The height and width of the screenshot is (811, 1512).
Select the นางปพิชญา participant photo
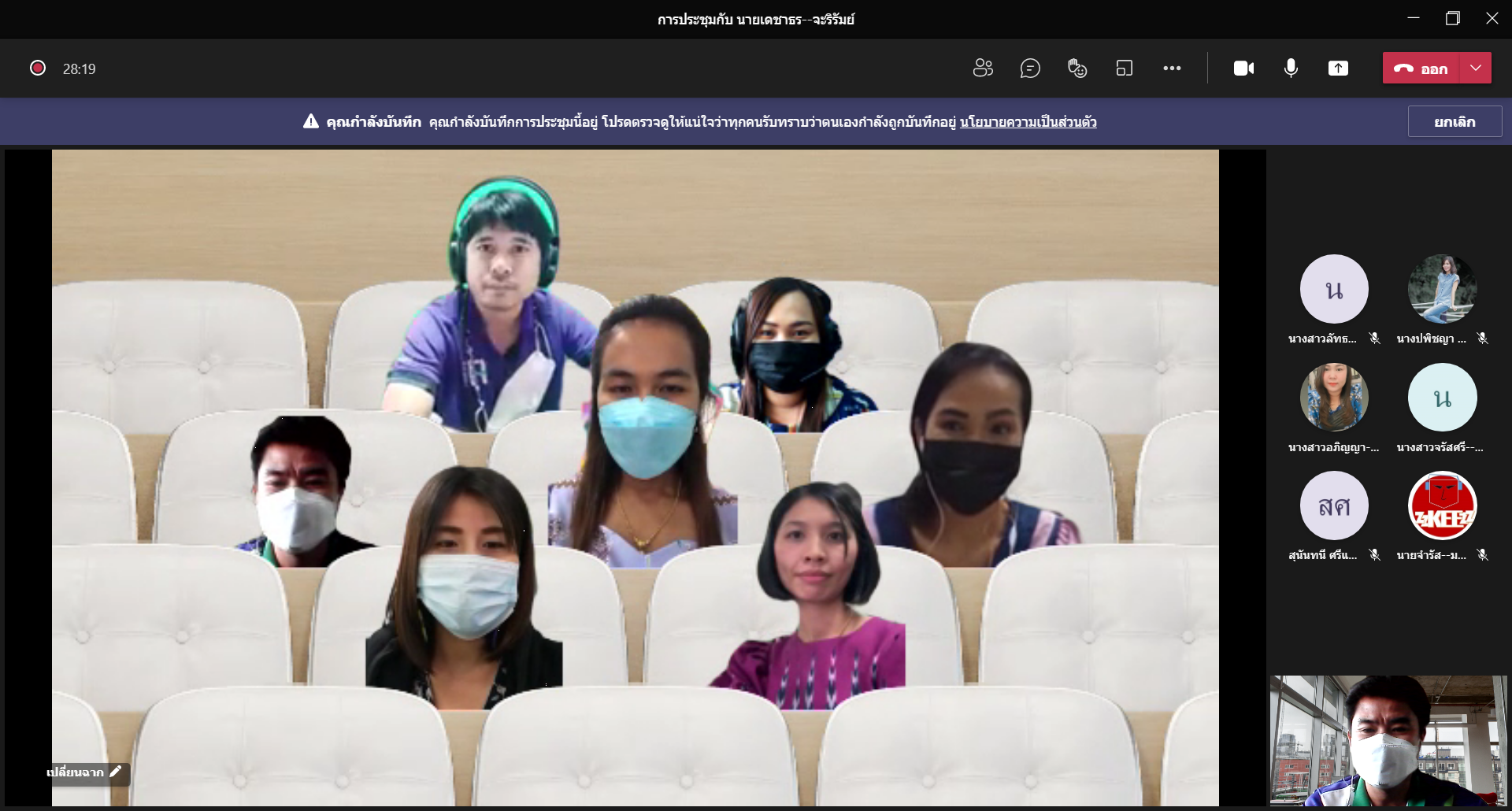coord(1442,289)
